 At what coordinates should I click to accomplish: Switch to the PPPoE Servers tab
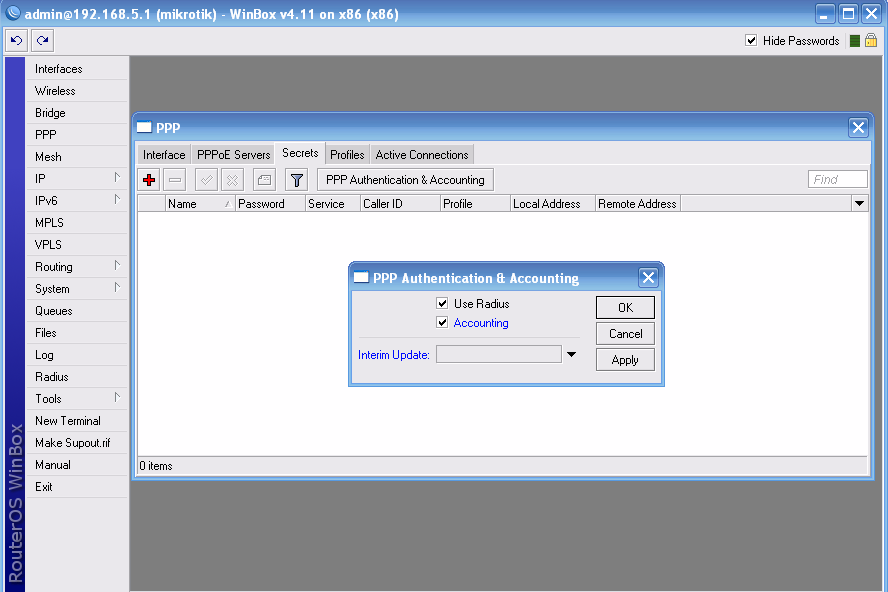[233, 155]
